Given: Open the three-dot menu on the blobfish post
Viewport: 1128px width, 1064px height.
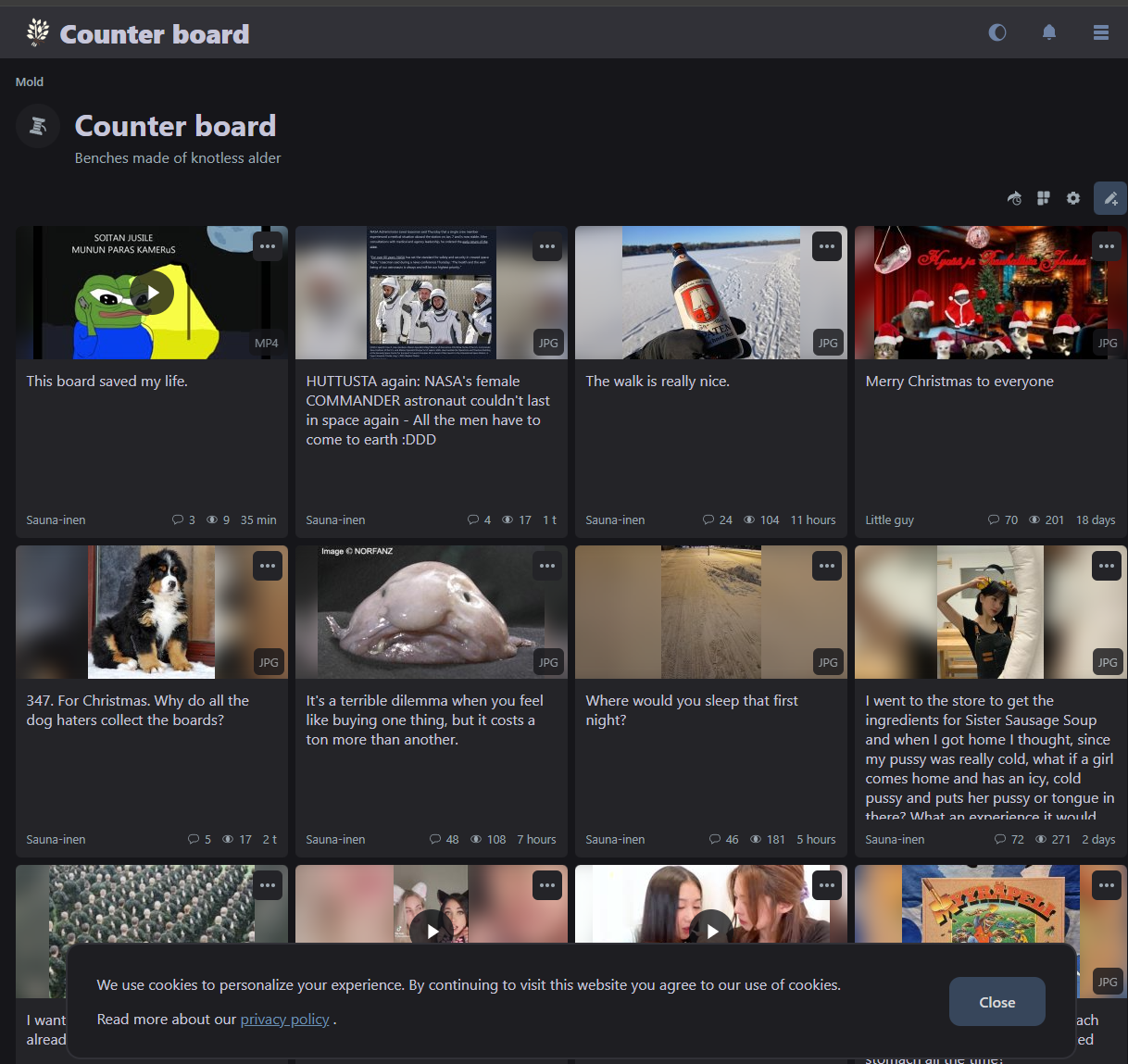Looking at the screenshot, I should [546, 566].
